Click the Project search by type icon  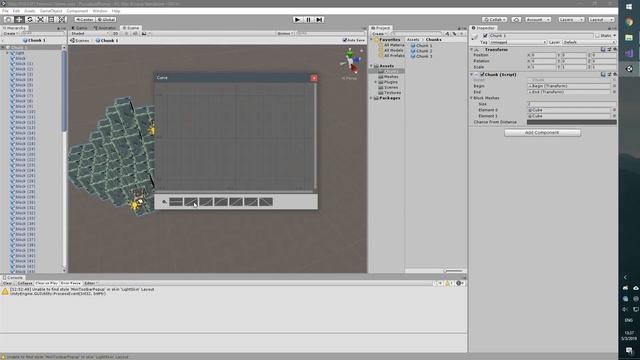coord(448,34)
